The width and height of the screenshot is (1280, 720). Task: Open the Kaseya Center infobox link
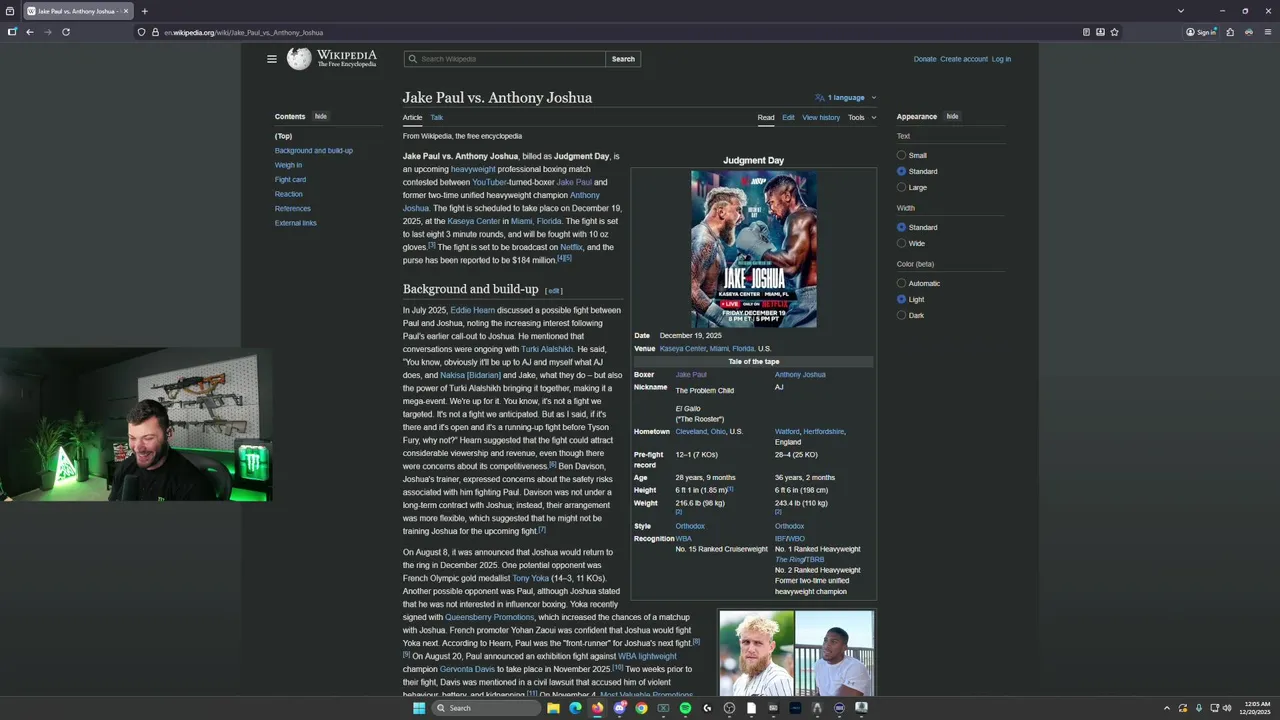pyautogui.click(x=683, y=349)
